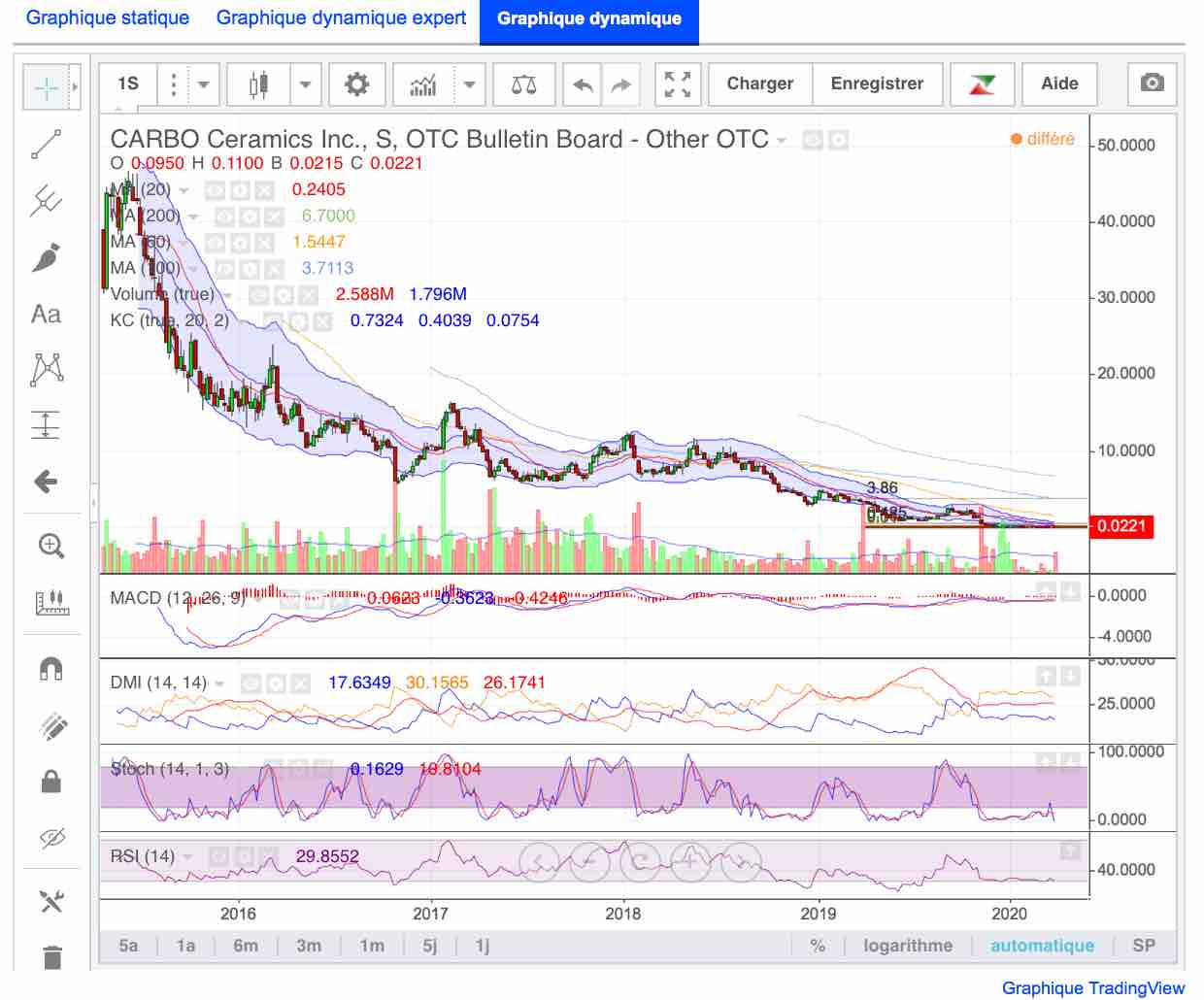Switch to Graphique statique tab
This screenshot has width=1204, height=1000.
tap(108, 18)
